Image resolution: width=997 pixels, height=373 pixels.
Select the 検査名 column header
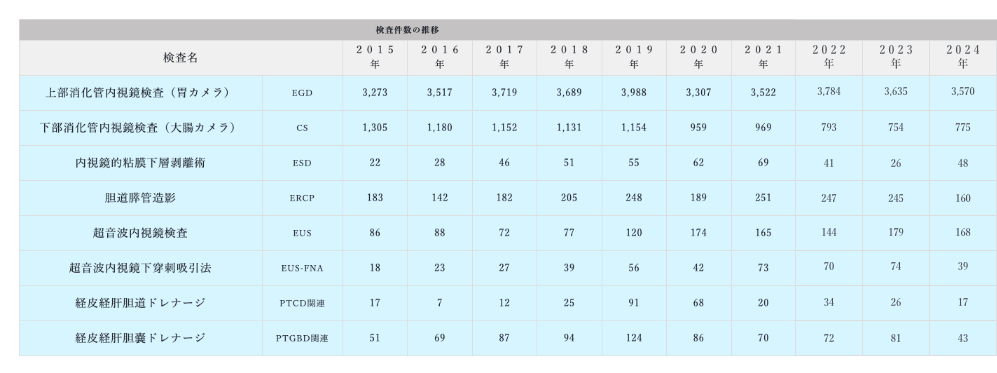point(181,58)
